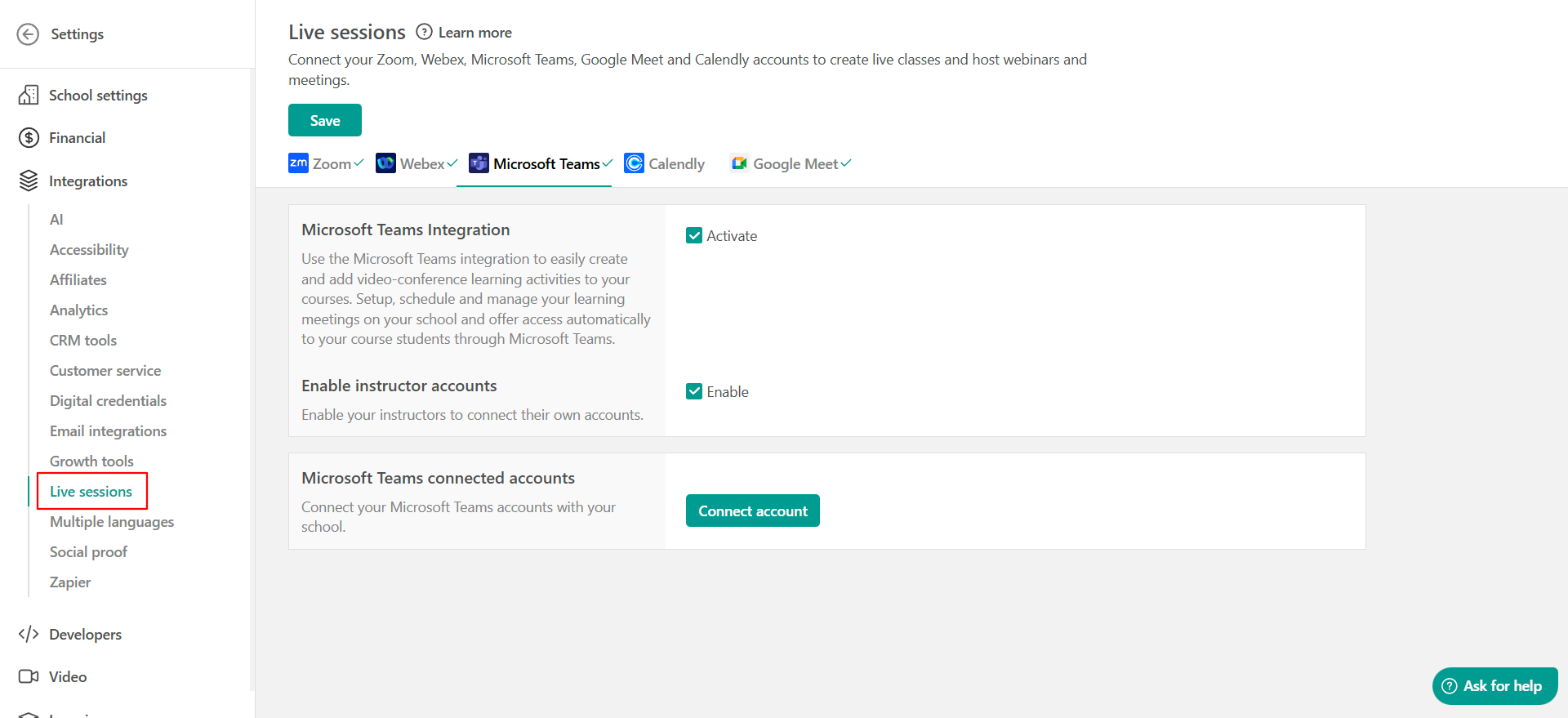Screen dimensions: 1568x718
Task: Click the question mark icon near Learn more
Action: [424, 32]
